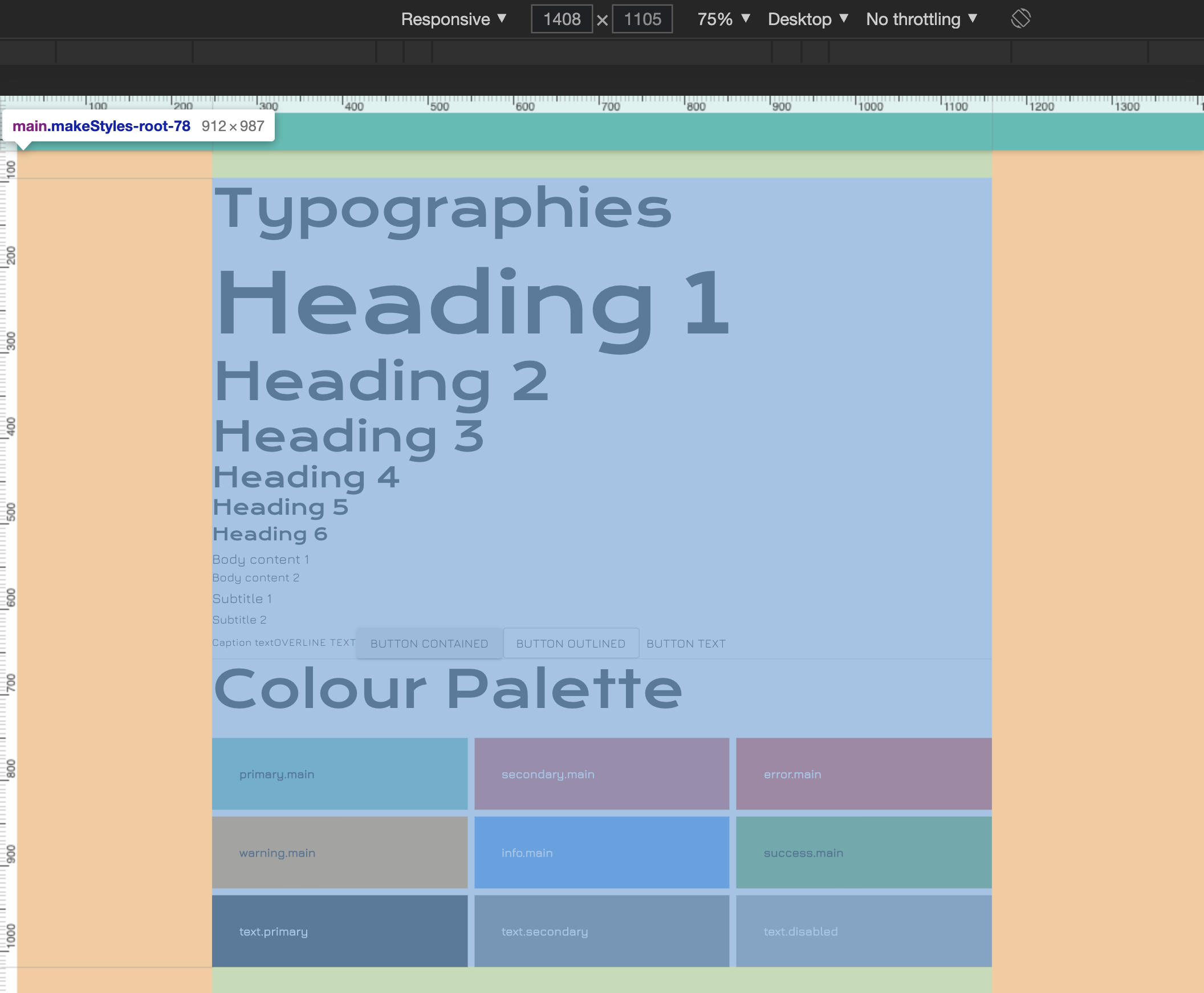Select the text.primary colour swatch
1204x993 pixels.
pos(340,931)
